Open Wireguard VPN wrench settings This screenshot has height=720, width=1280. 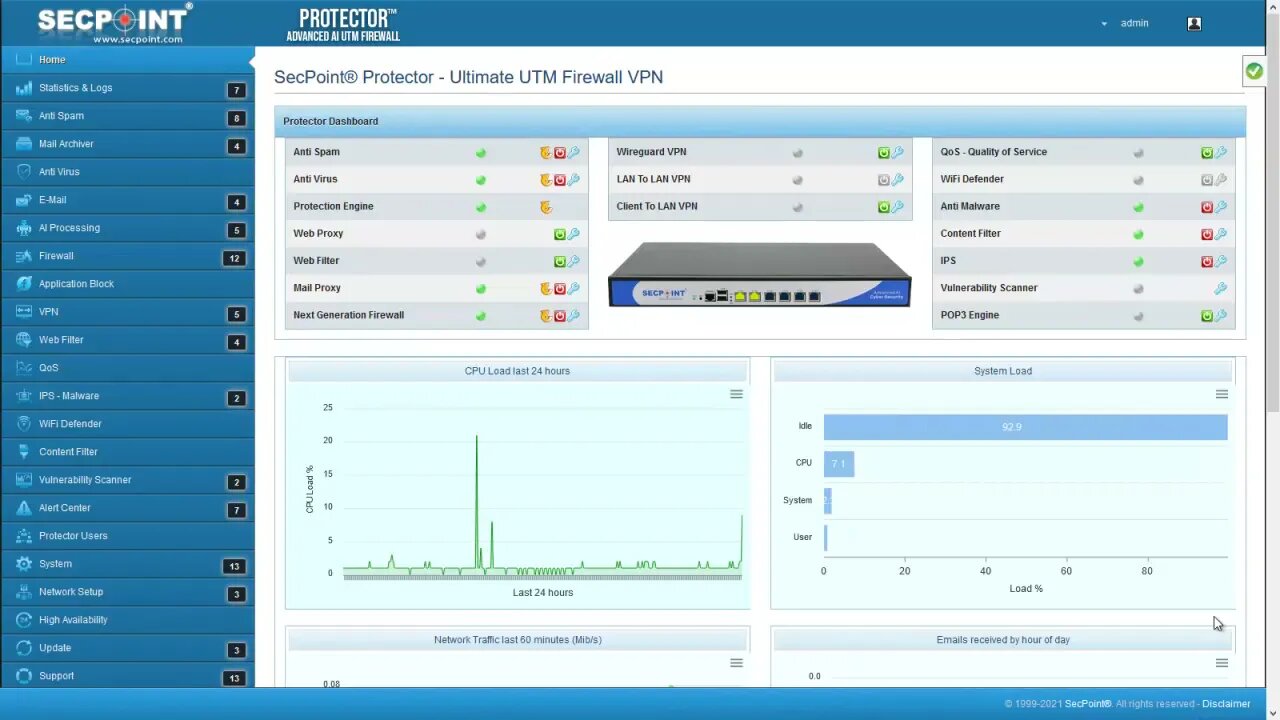point(897,153)
